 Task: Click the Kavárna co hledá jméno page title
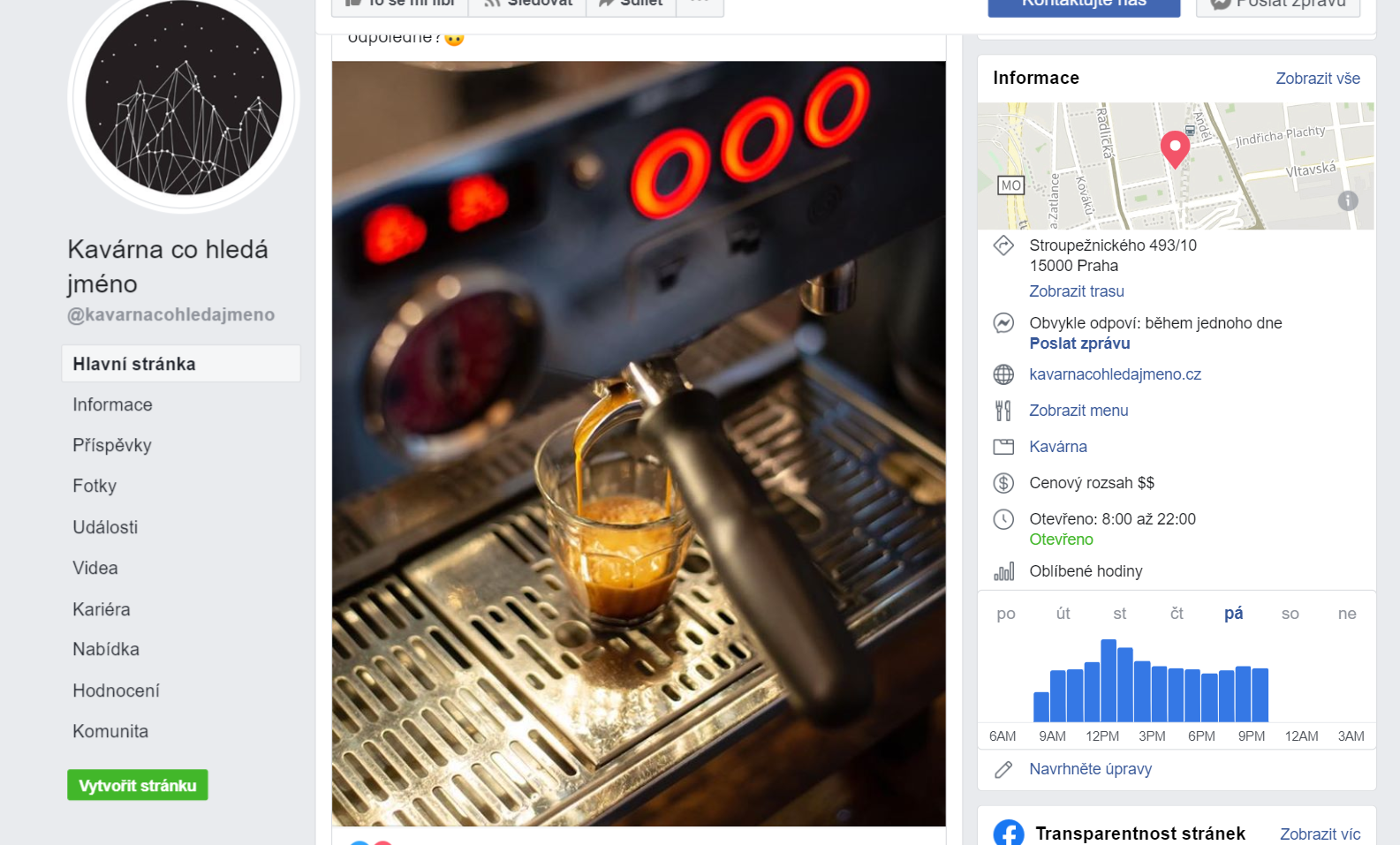click(x=168, y=267)
